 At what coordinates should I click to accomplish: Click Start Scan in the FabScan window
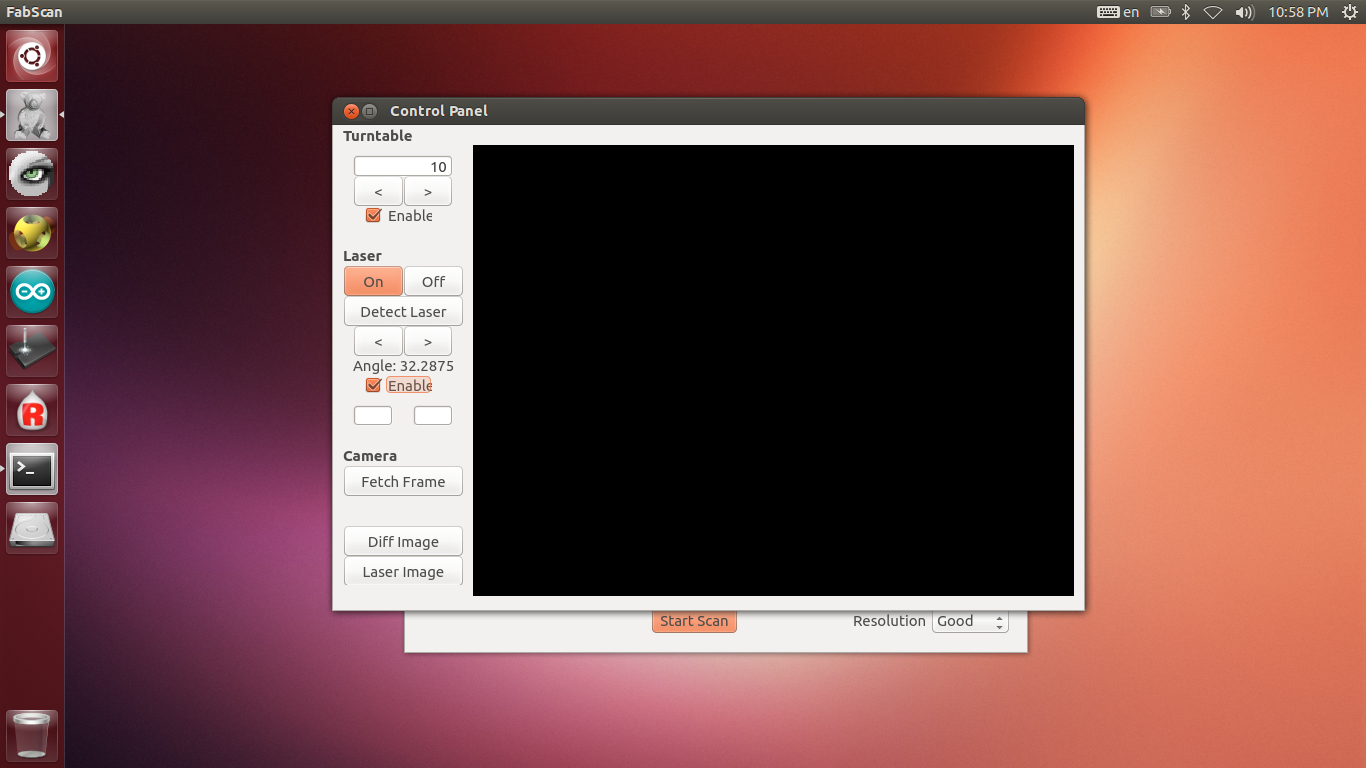[x=694, y=621]
